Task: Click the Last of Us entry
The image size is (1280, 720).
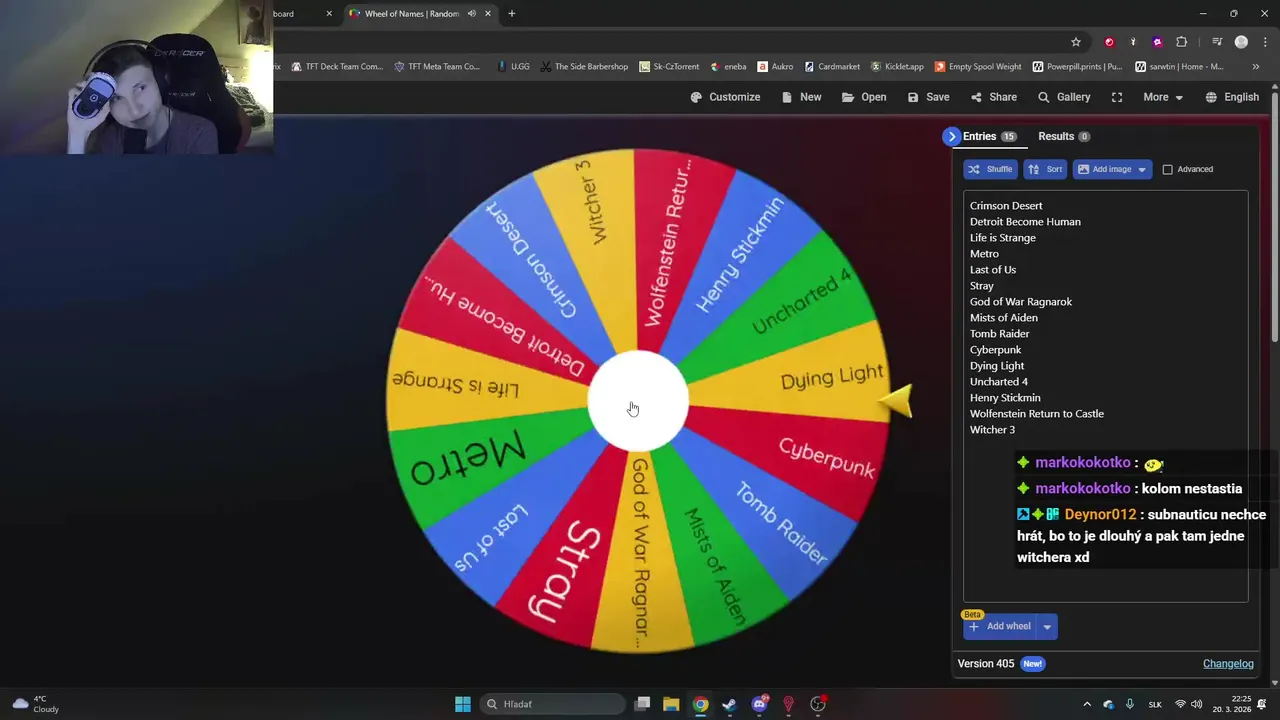Action: coord(993,270)
